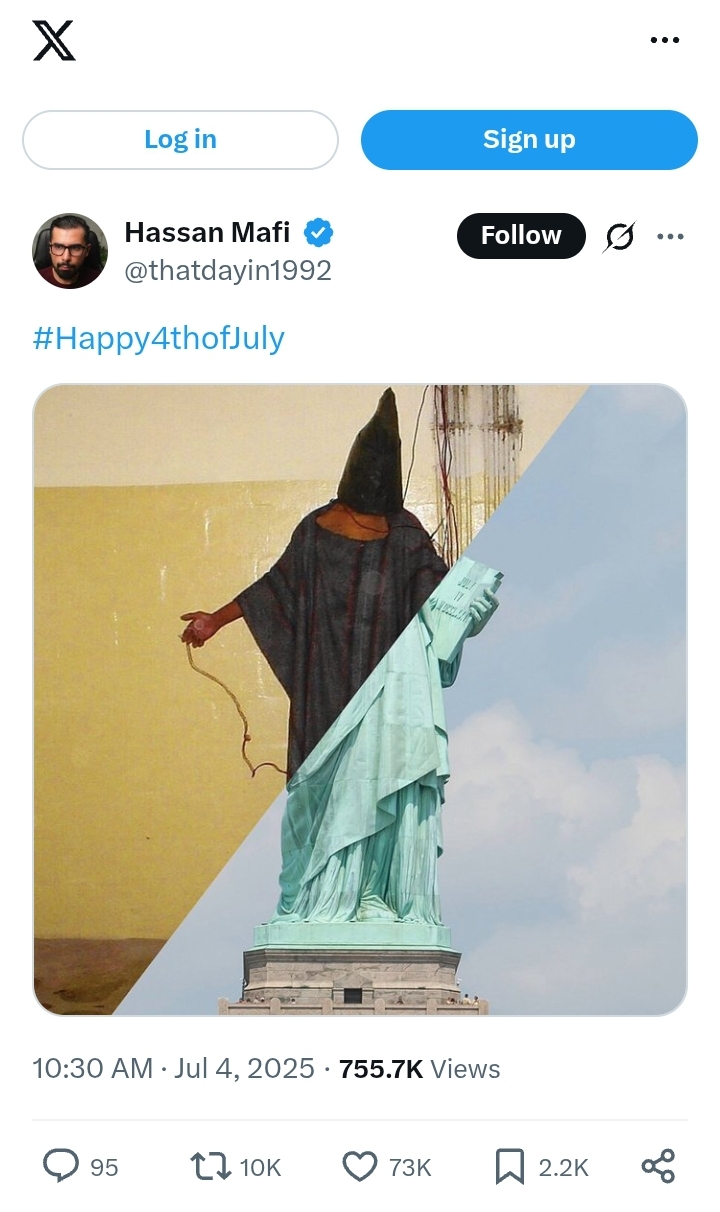Click the repost arrows icon
720x1212 pixels.
(211, 1166)
